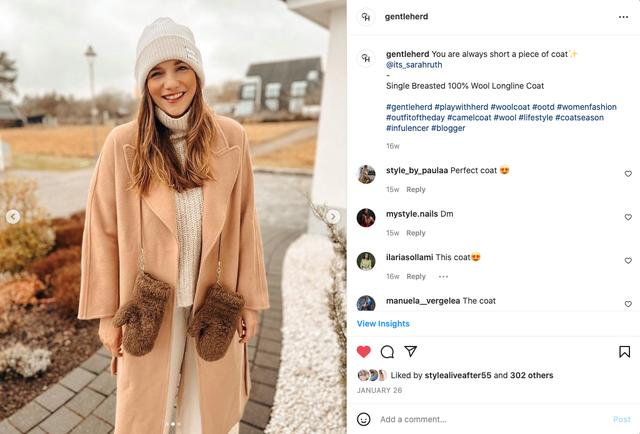Go to next photo in carousel
640x434 pixels.
[x=333, y=216]
